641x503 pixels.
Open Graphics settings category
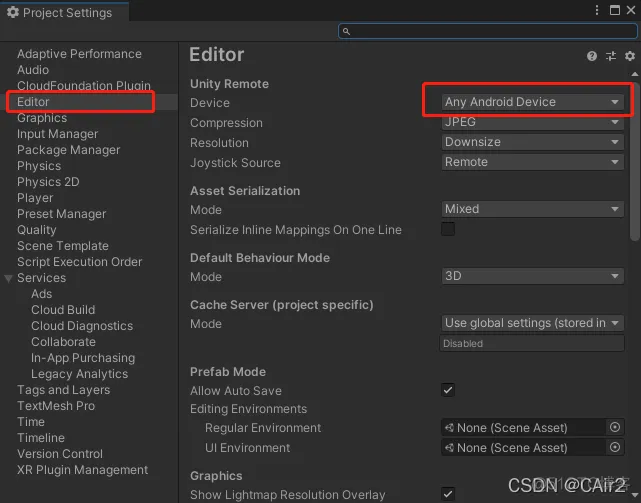click(x=42, y=118)
